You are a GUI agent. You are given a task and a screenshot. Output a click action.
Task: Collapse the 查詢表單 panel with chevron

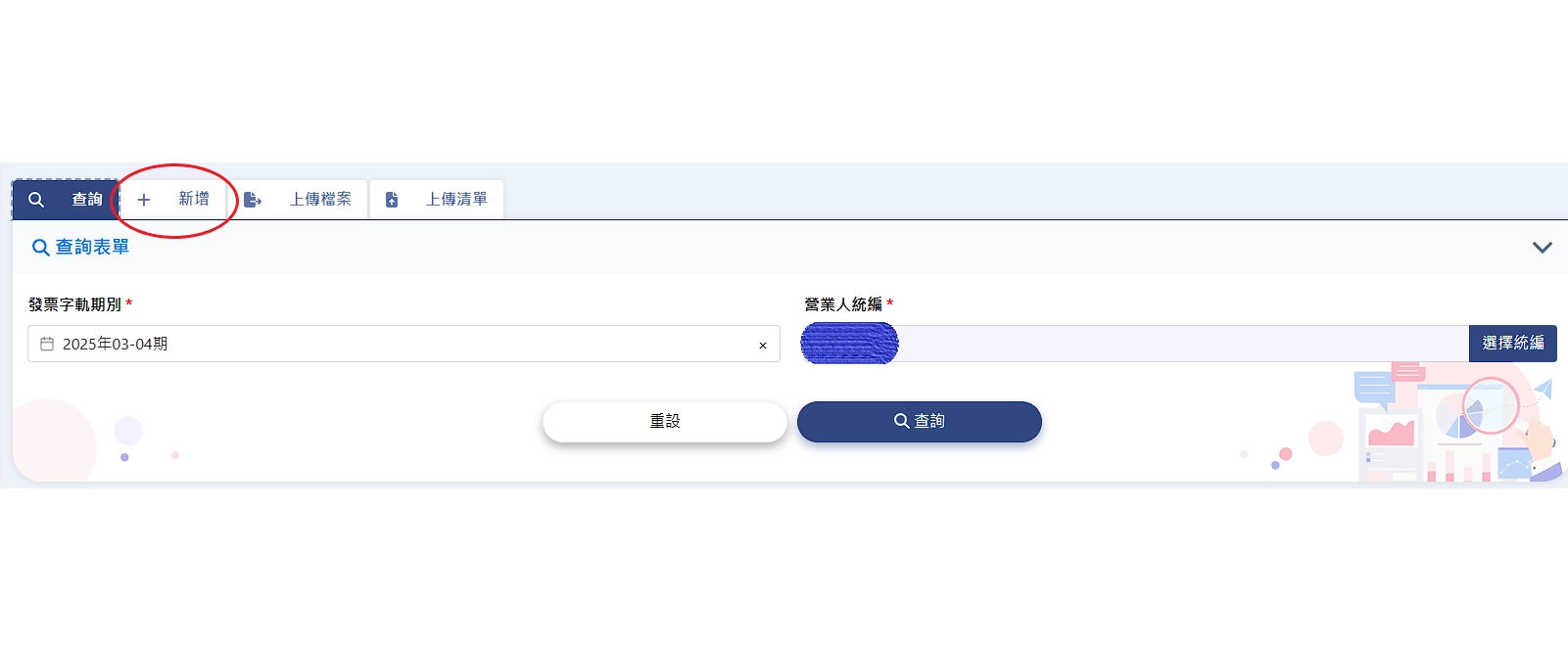click(x=1543, y=248)
